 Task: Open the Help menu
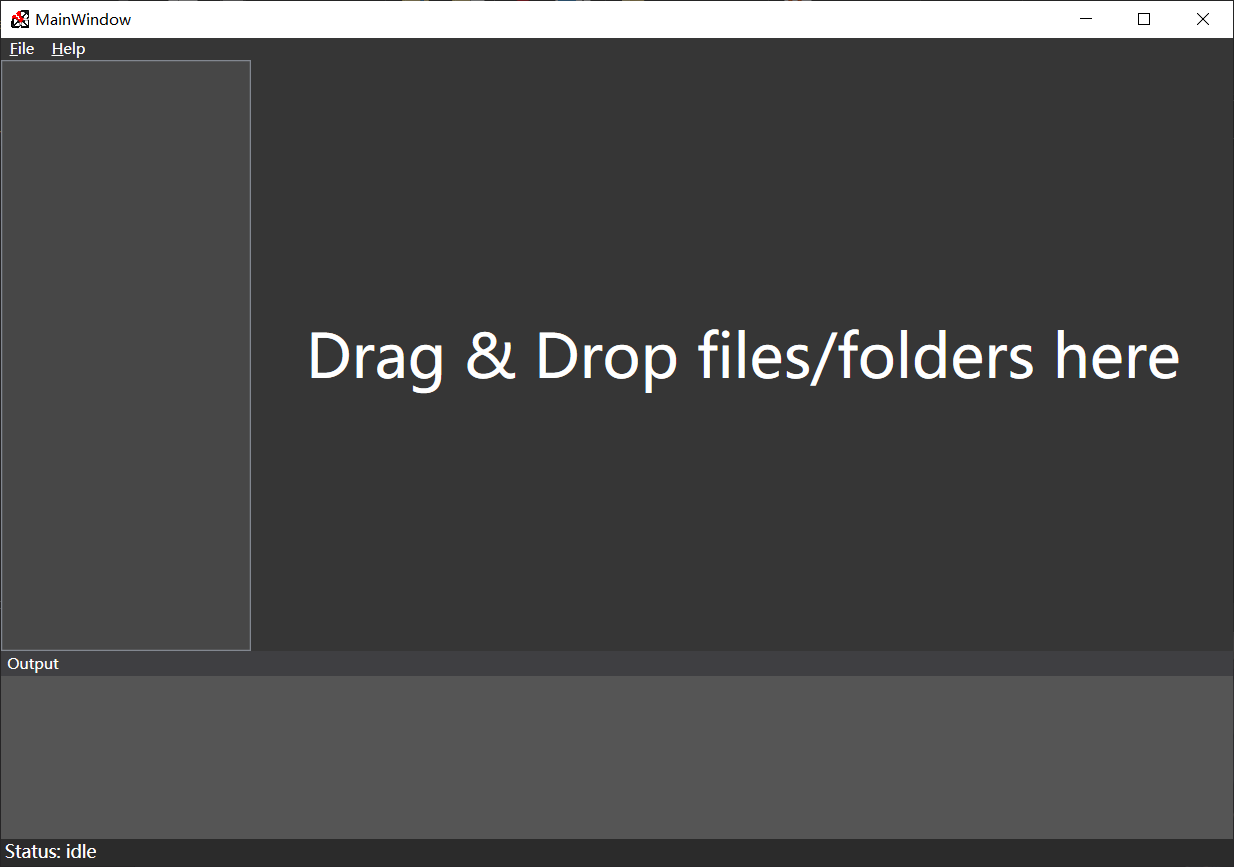[x=68, y=49]
